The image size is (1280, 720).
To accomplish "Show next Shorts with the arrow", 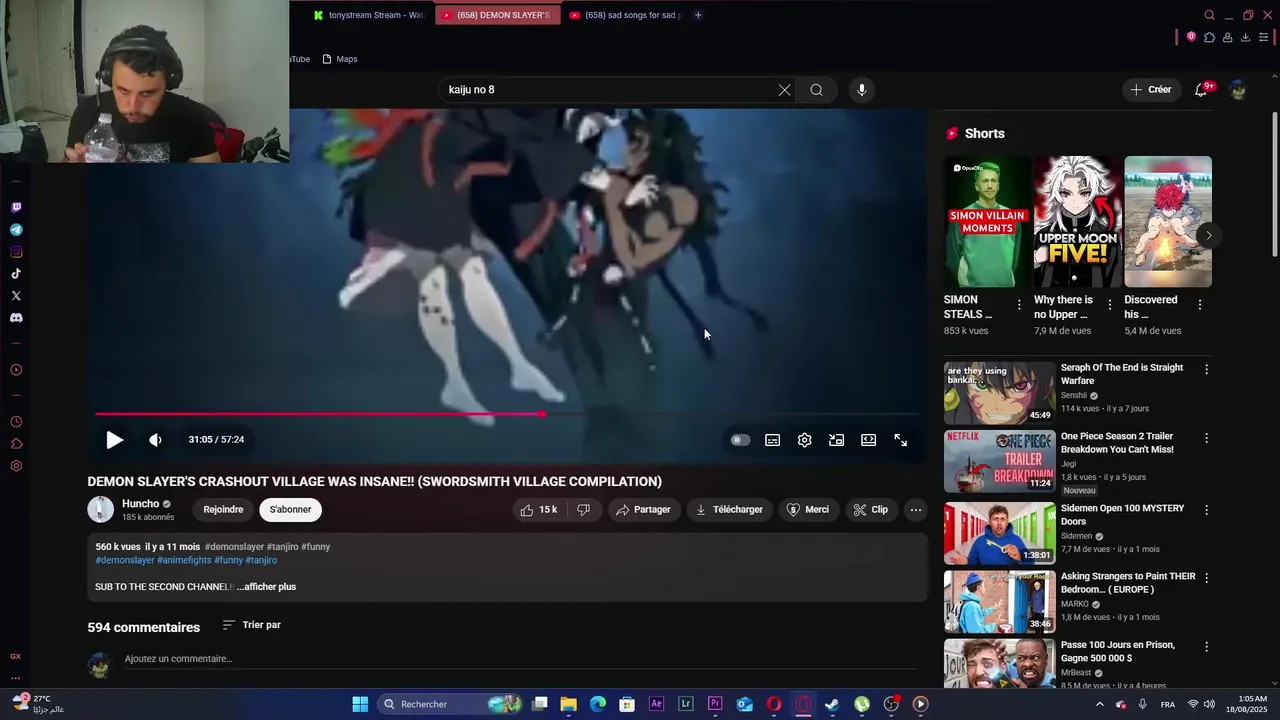I will 1208,236.
